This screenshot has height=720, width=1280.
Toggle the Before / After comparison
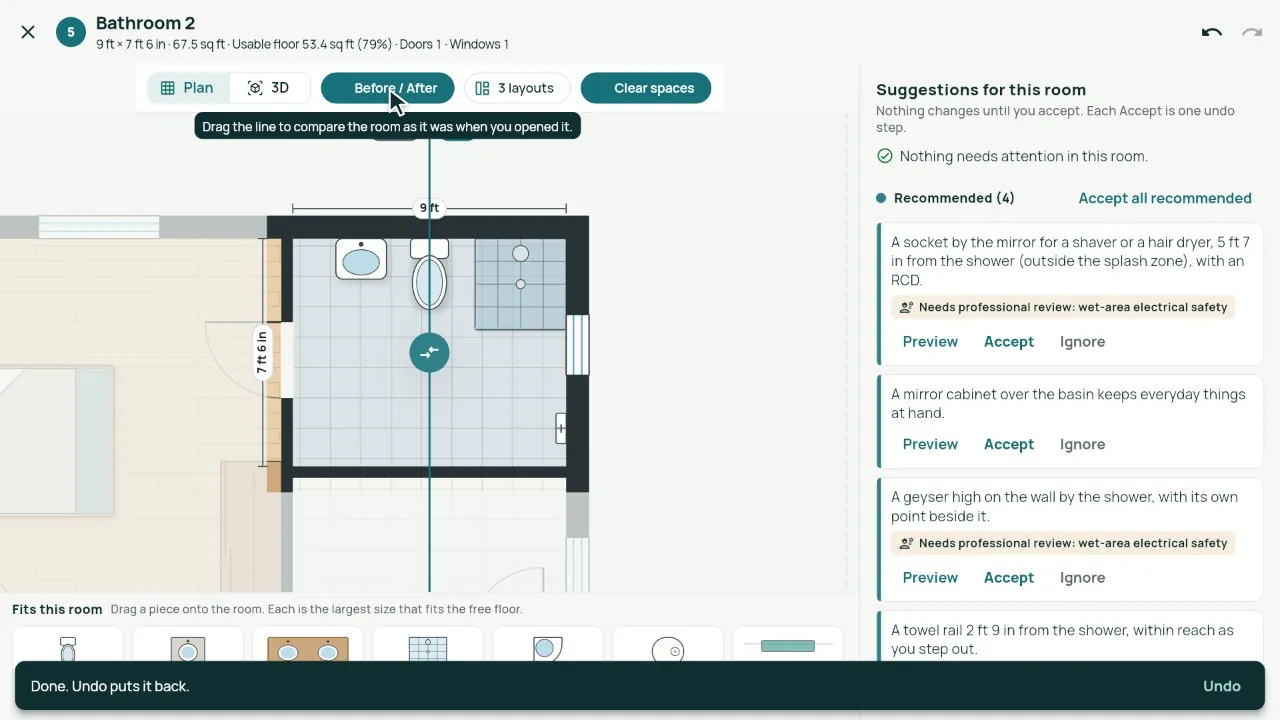click(x=387, y=88)
